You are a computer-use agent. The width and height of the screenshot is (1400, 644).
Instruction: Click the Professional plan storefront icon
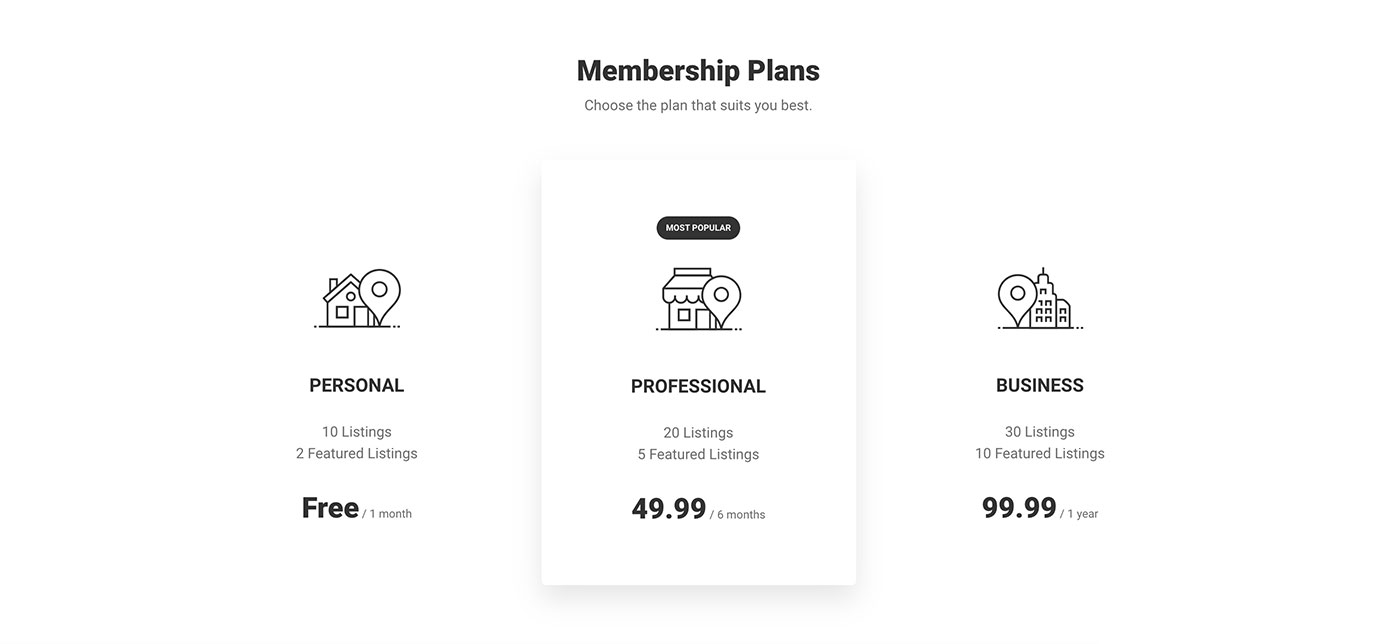699,300
